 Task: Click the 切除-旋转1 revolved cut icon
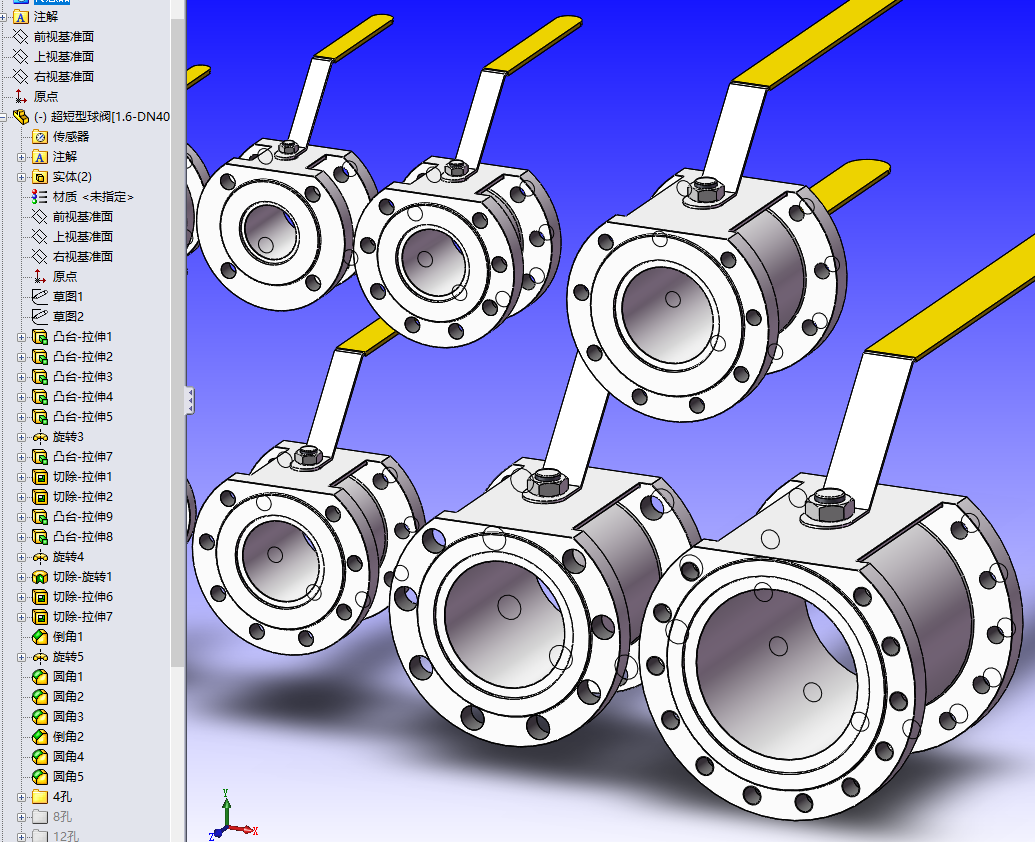coord(40,577)
